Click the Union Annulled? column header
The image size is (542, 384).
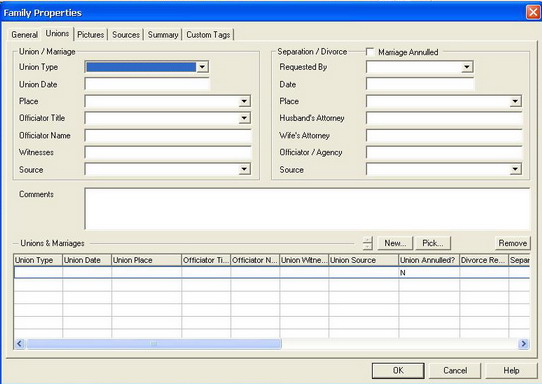429,260
